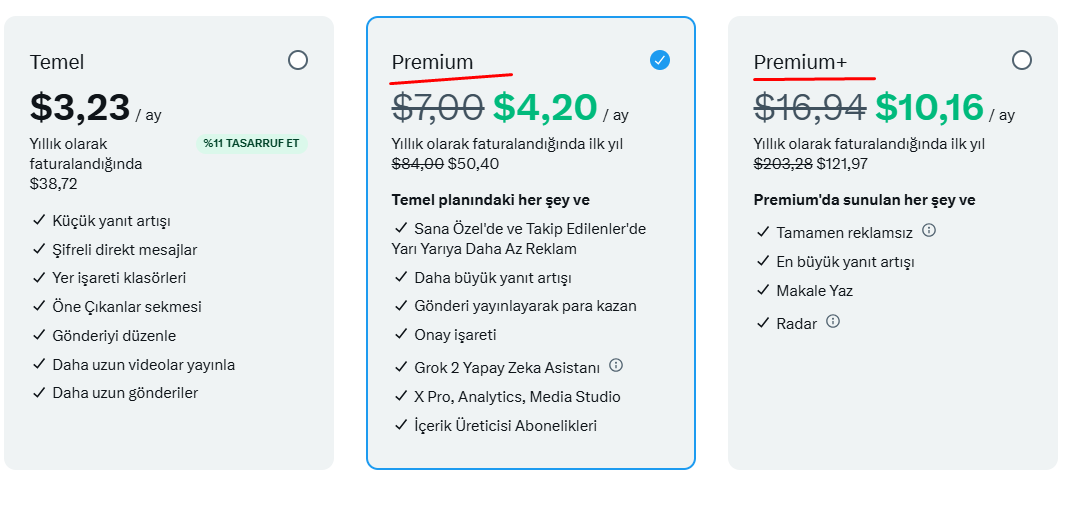Click checkmark beside Yer işareti klasörleri
1078x518 pixels.
tap(38, 278)
